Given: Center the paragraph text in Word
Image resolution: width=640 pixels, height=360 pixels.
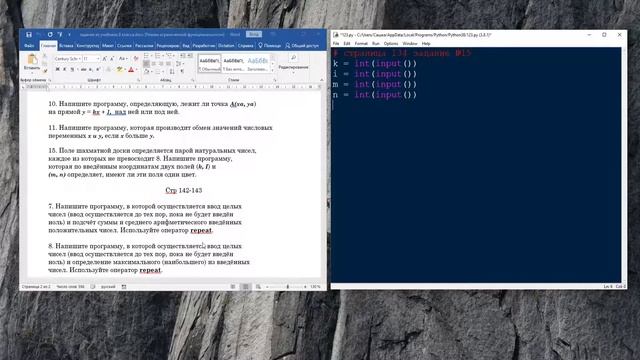Looking at the screenshot, I should point(153,63).
